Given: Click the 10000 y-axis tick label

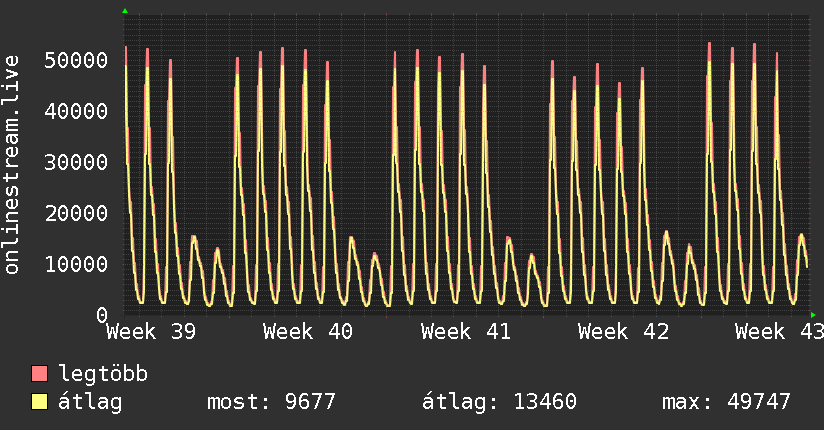Looking at the screenshot, I should click(76, 264).
